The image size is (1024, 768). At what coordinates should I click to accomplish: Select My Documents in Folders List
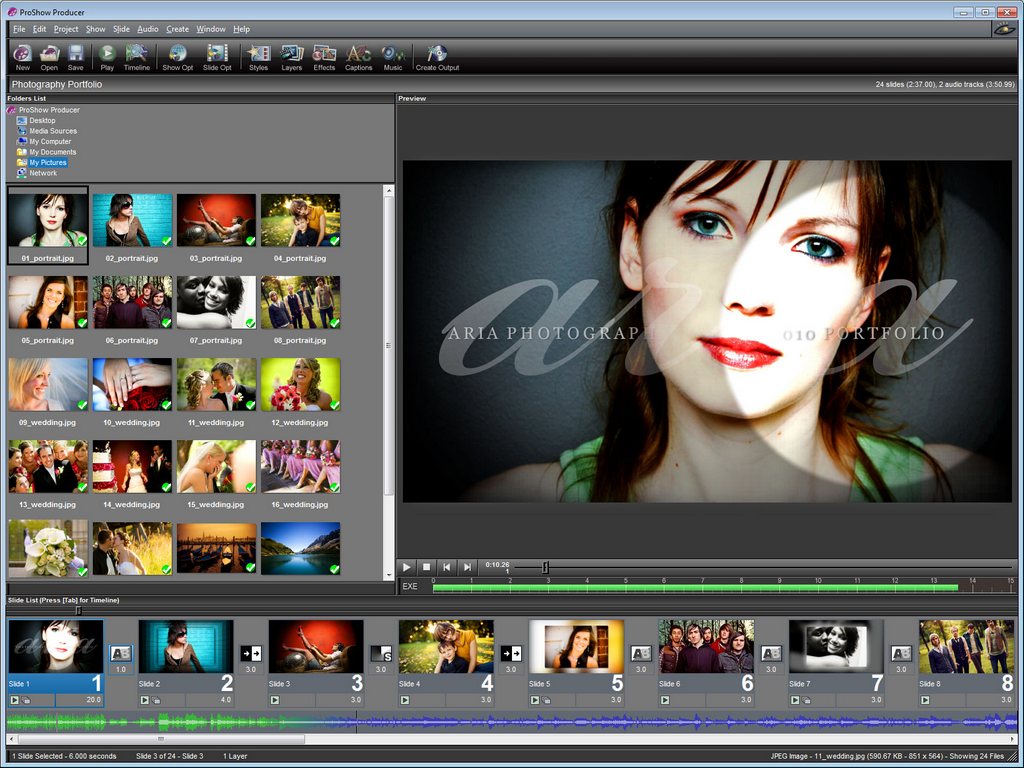pyautogui.click(x=52, y=152)
